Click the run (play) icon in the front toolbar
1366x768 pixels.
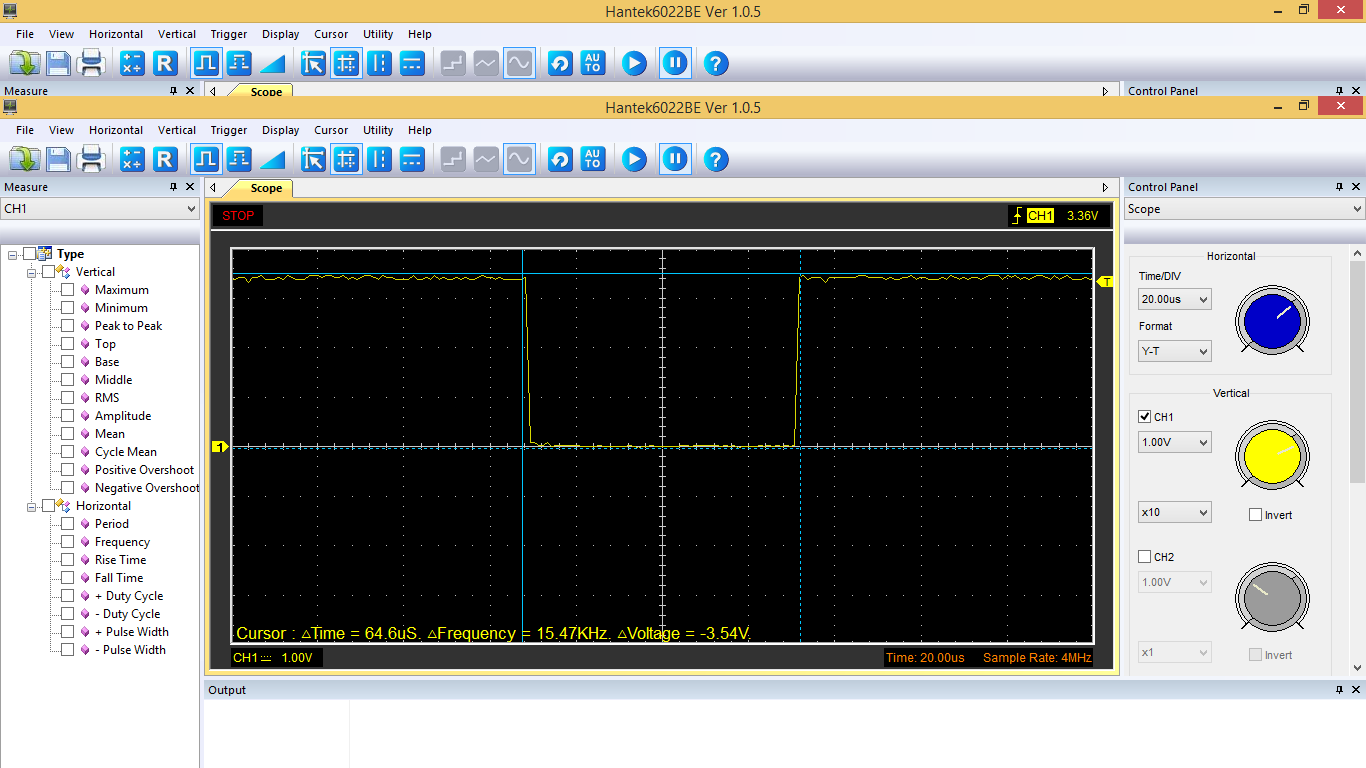tap(634, 159)
